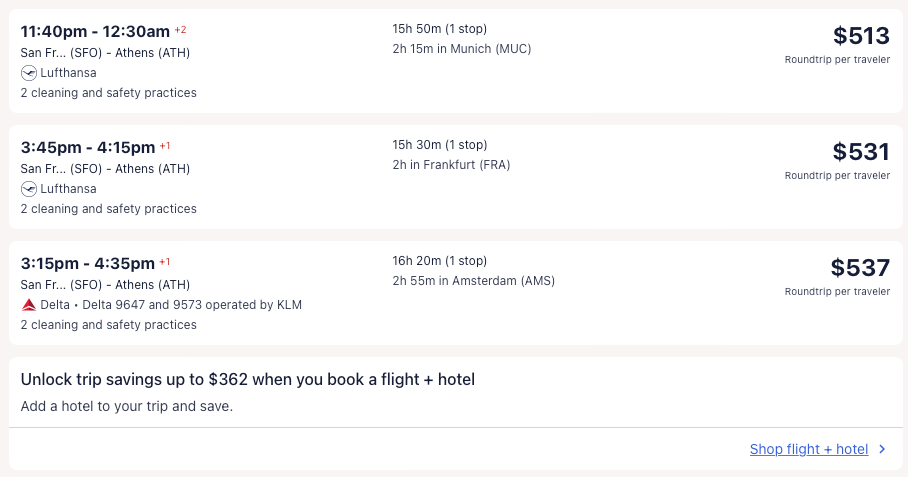The image size is (908, 477).
Task: Select the 11:40pm - 12:30am Lufthansa flight
Action: coord(95,32)
